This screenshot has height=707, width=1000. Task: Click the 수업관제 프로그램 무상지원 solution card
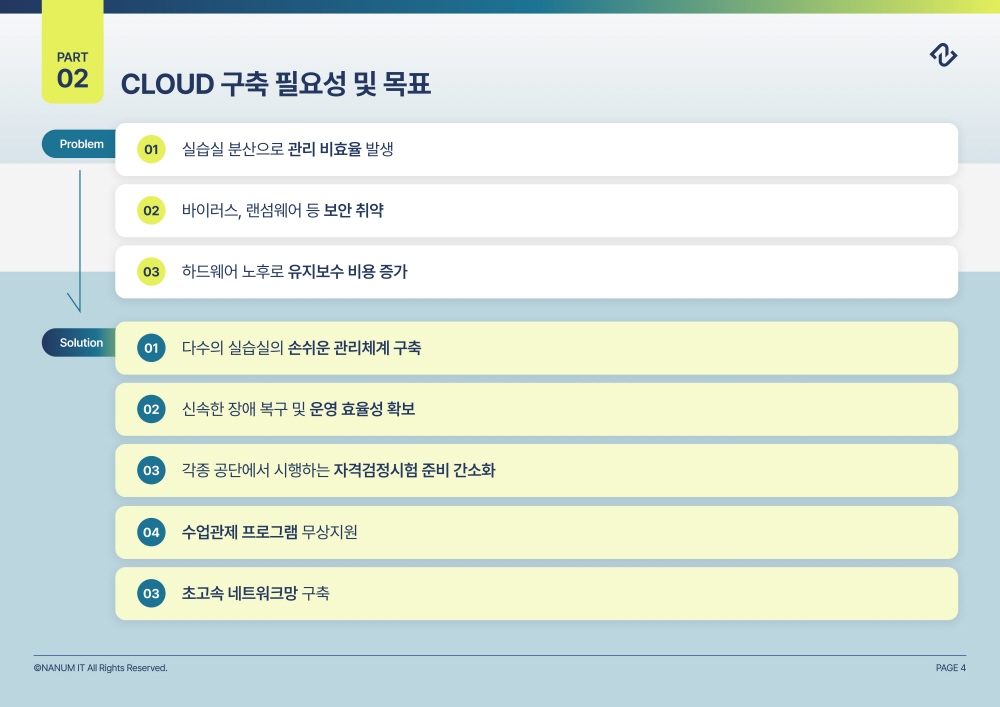tap(536, 532)
